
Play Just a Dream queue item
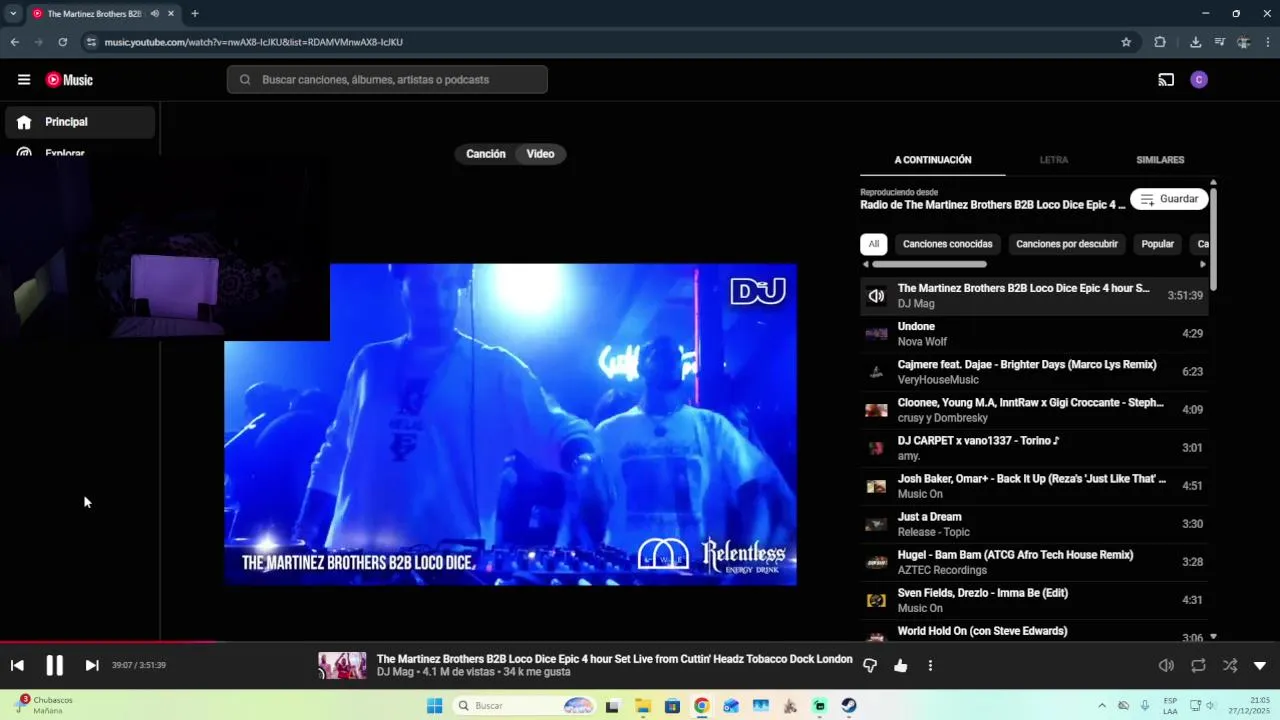pyautogui.click(x=1034, y=524)
